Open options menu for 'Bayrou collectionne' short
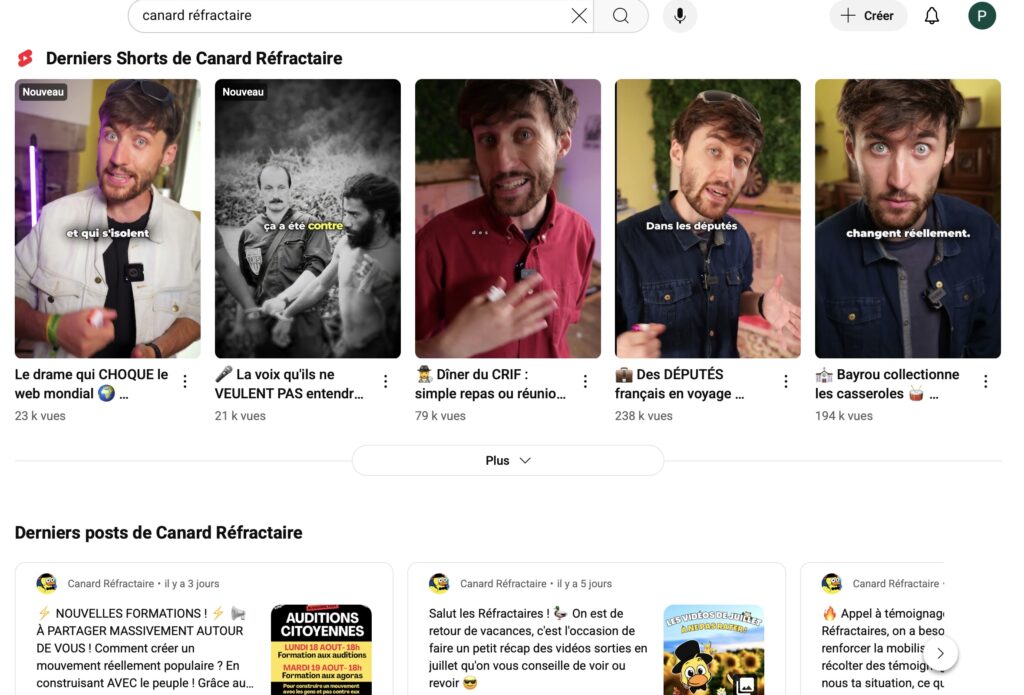This screenshot has height=695, width=1024. coord(985,381)
